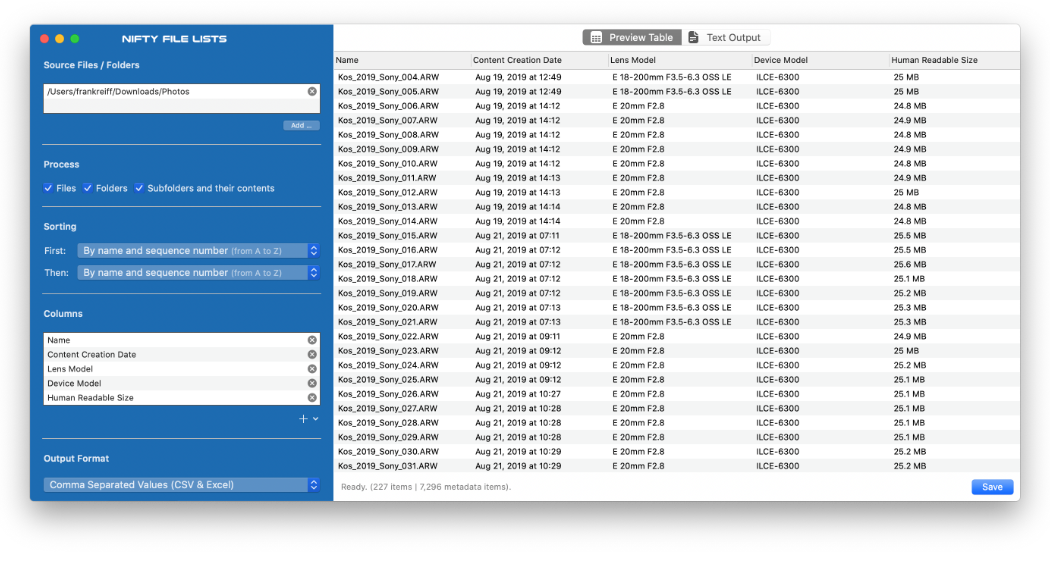The height and width of the screenshot is (577, 1050).
Task: Remove the Device Model column entry
Action: [x=312, y=383]
